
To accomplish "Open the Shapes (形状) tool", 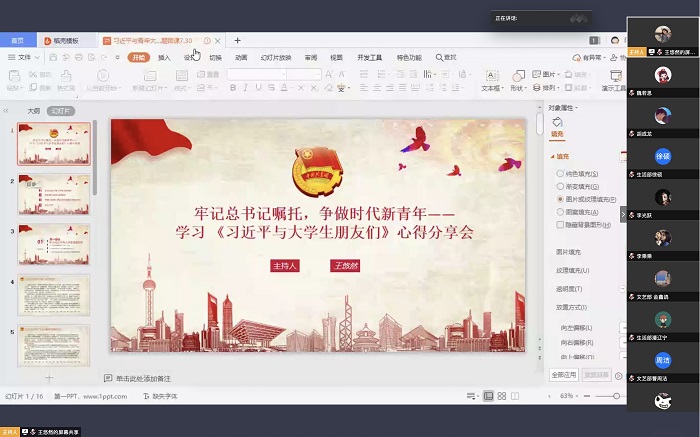I will pyautogui.click(x=518, y=77).
